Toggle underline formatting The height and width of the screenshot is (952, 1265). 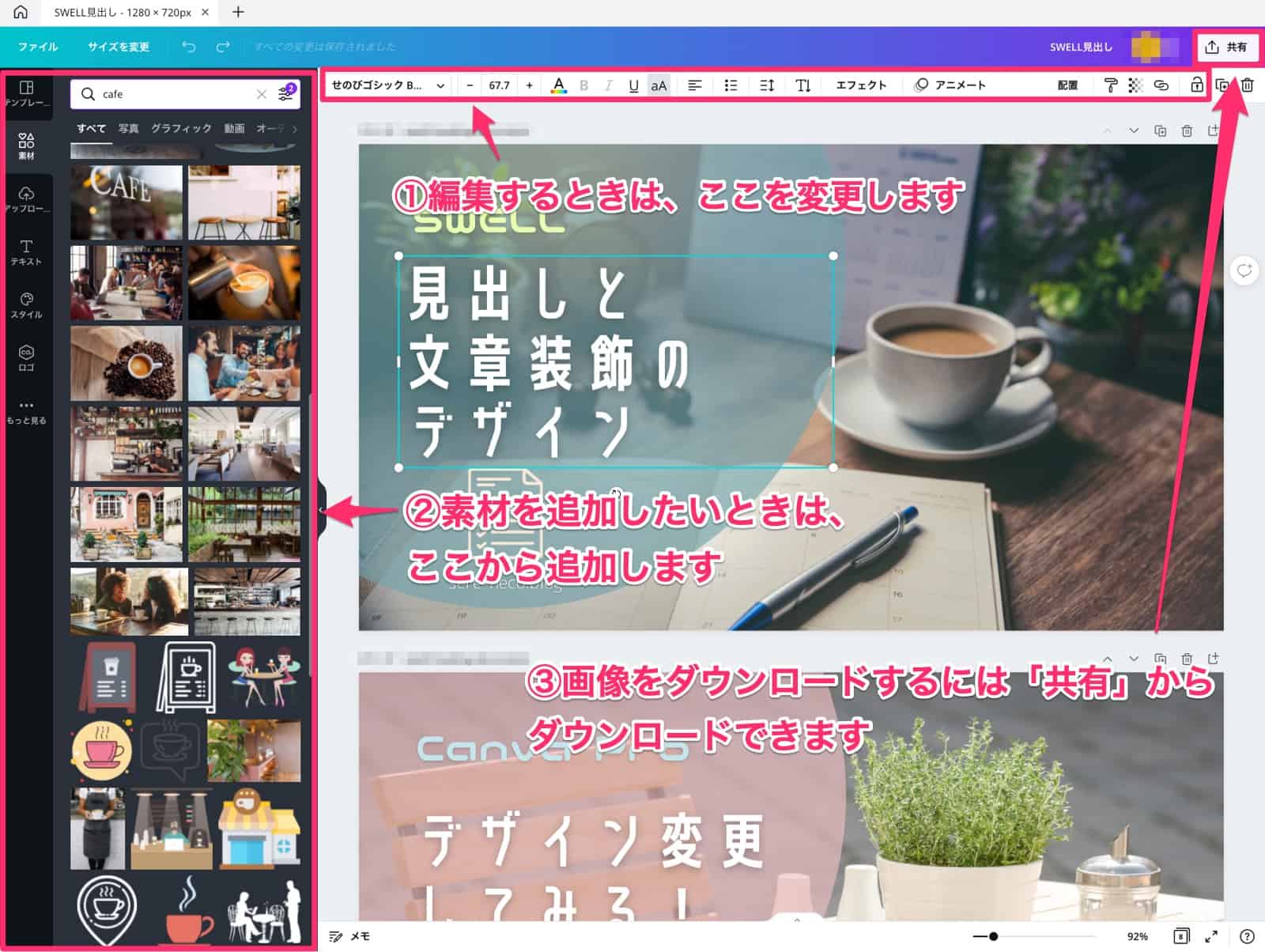point(633,85)
